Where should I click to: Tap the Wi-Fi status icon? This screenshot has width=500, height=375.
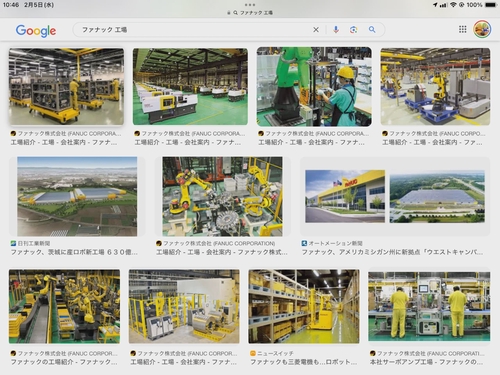pyautogui.click(x=453, y=5)
